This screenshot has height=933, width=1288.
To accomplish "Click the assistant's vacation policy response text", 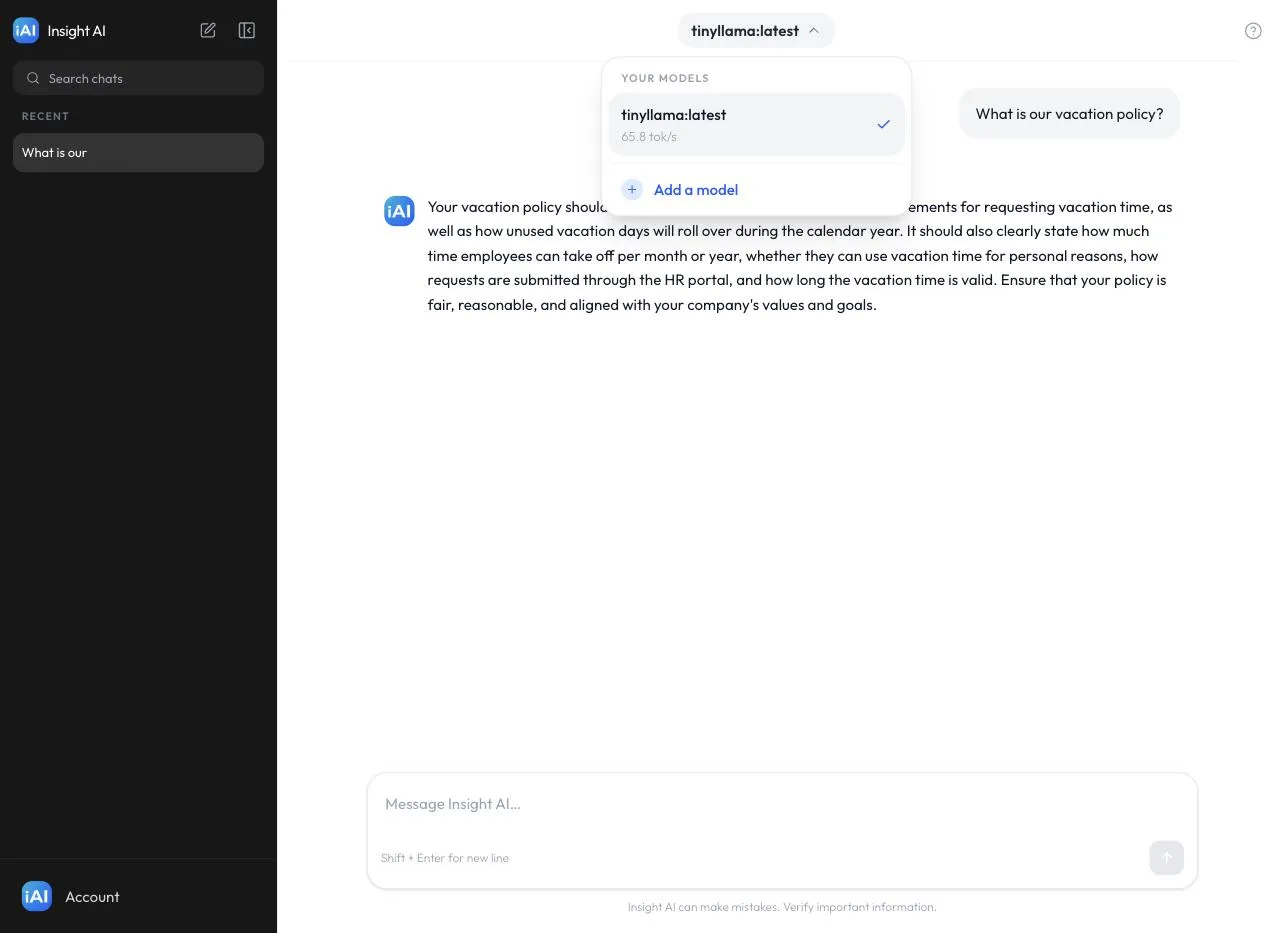I will (800, 255).
